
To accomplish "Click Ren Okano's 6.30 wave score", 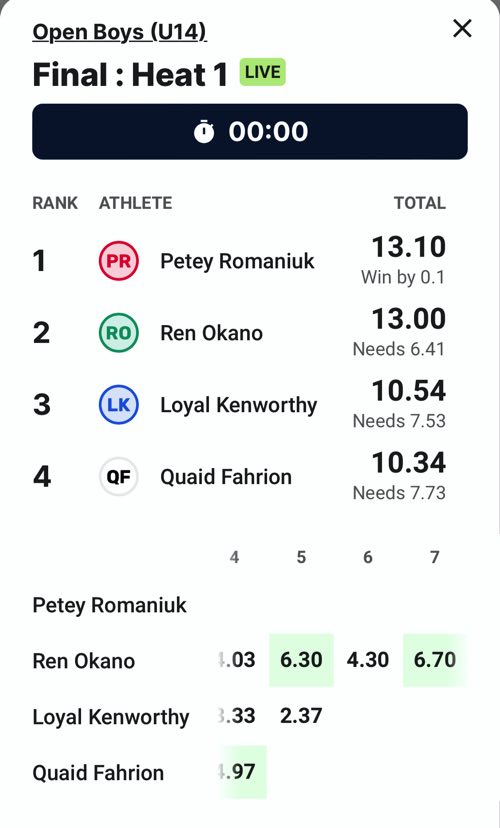I will 301,660.
